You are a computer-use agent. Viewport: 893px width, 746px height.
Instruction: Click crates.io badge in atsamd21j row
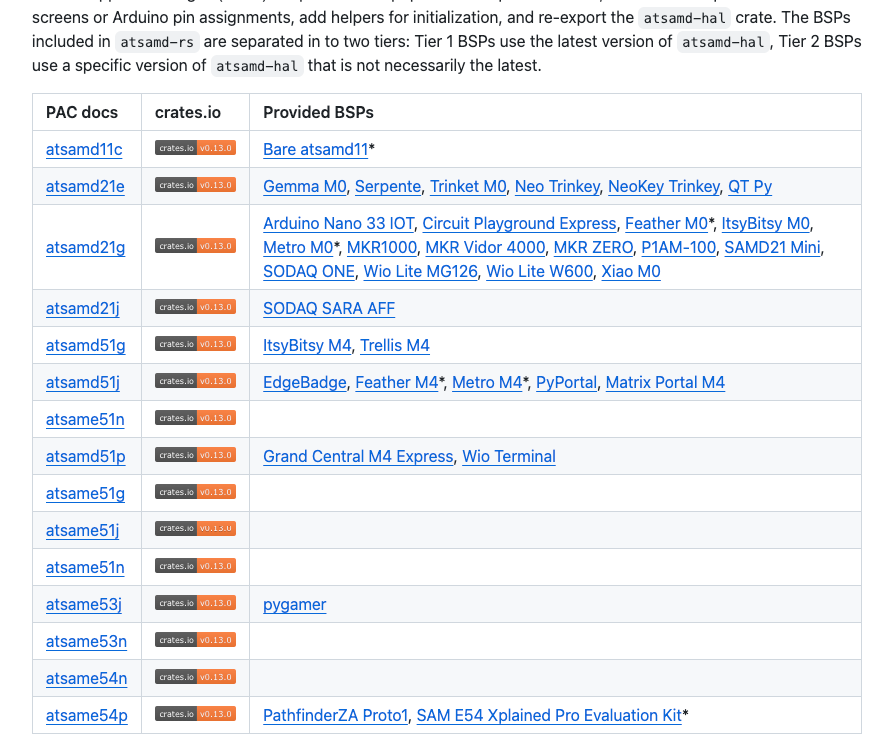[195, 307]
